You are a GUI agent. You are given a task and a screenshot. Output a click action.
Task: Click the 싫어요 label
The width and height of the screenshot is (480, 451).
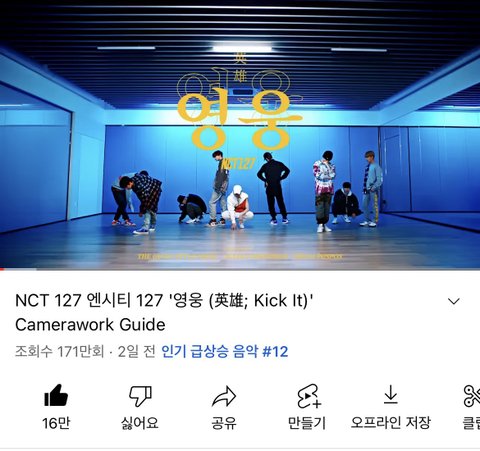point(140,423)
